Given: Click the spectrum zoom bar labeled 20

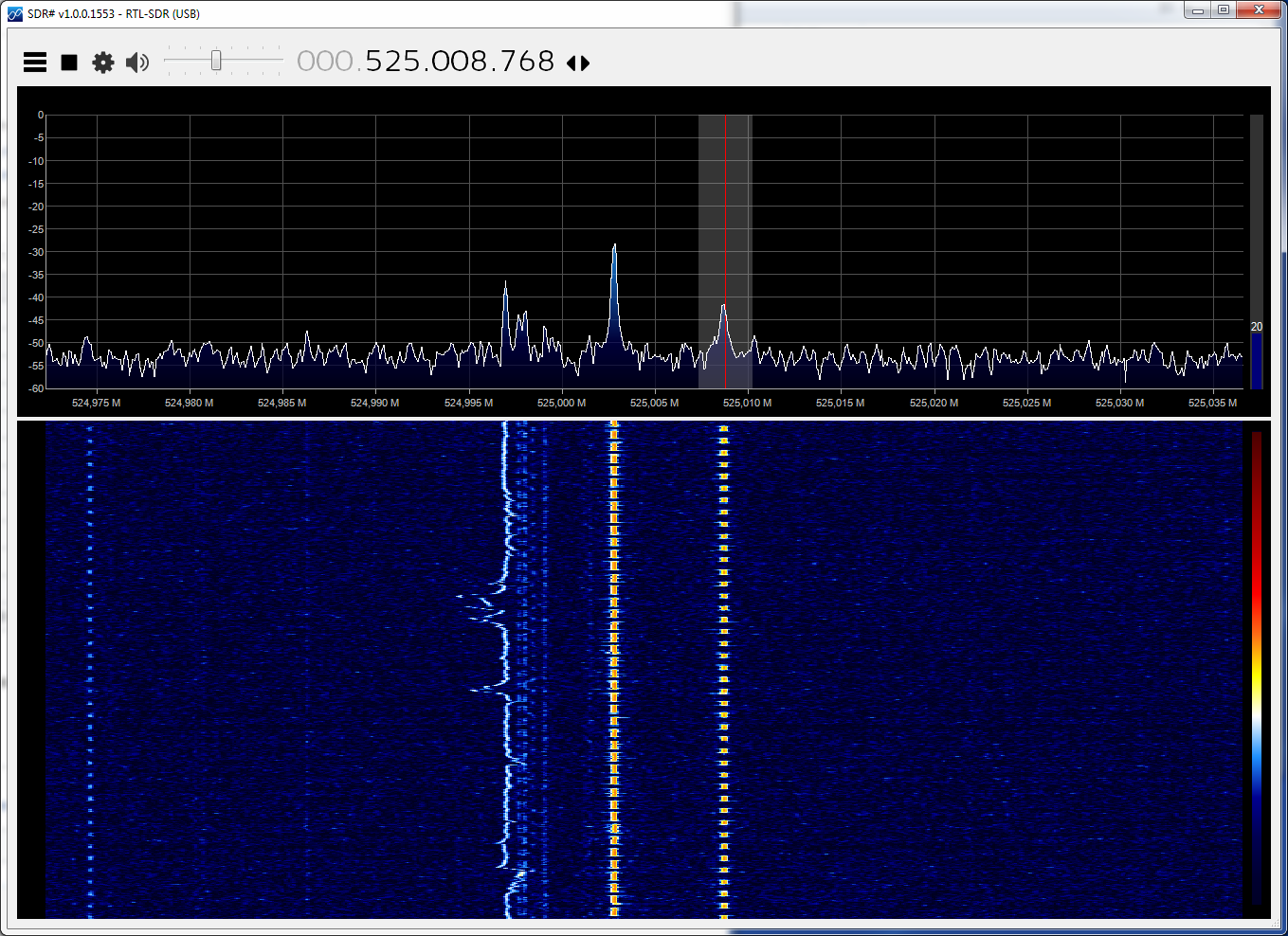Looking at the screenshot, I should pos(1257,252).
